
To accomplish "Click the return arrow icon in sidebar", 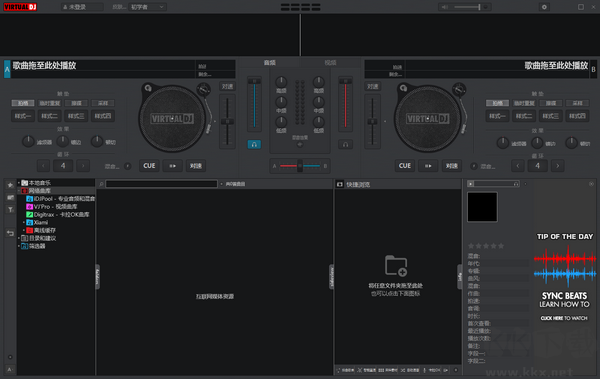I will [x=10, y=233].
